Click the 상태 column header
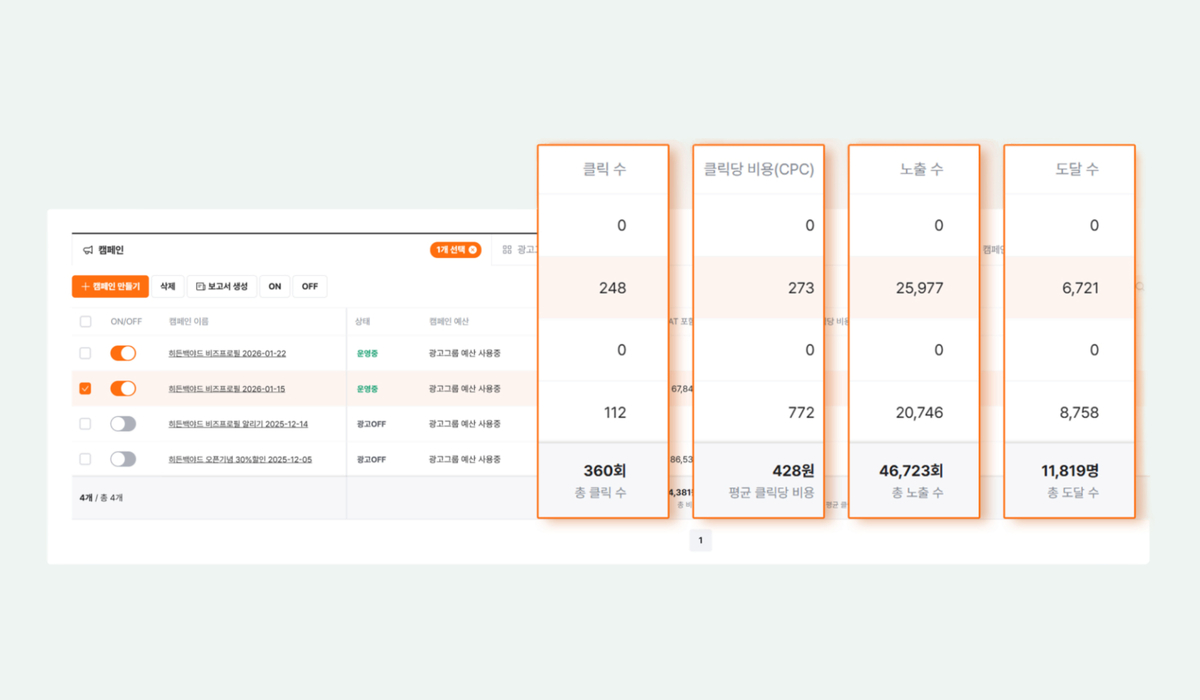 pos(363,321)
